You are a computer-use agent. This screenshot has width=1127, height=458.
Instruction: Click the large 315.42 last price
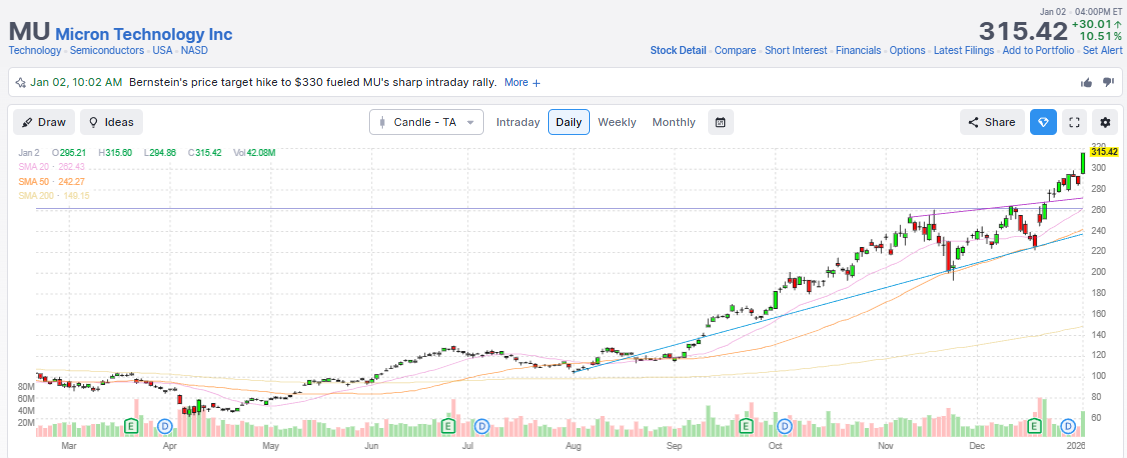(1024, 32)
